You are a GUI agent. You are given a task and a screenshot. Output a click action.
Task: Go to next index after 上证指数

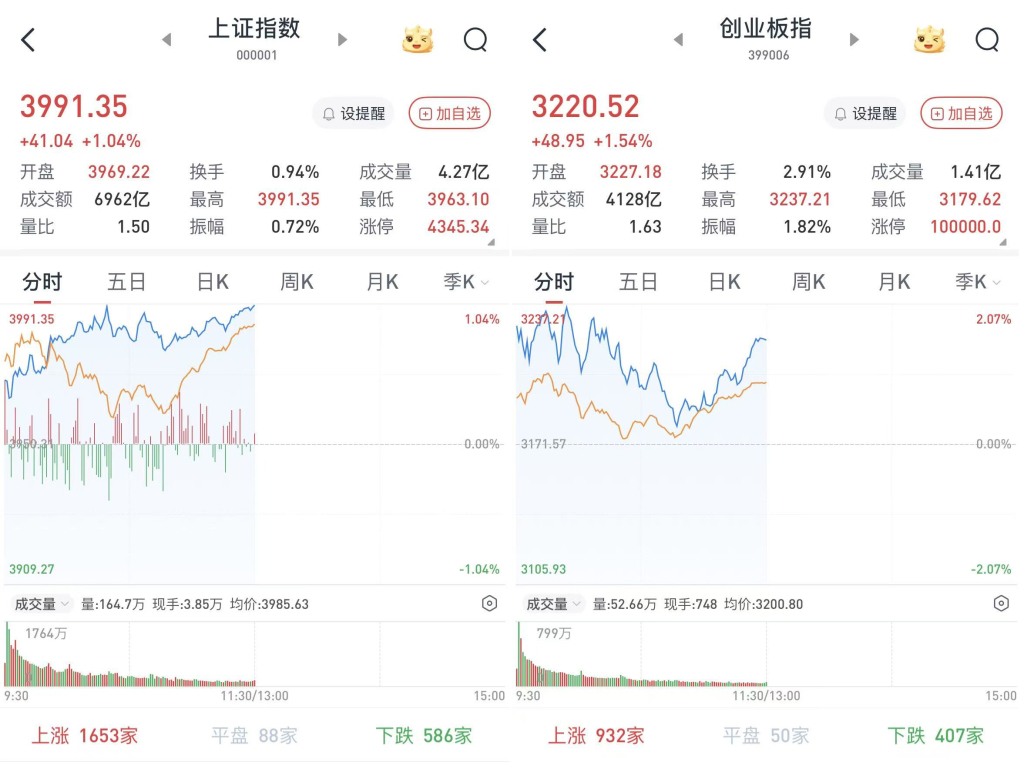click(x=343, y=40)
